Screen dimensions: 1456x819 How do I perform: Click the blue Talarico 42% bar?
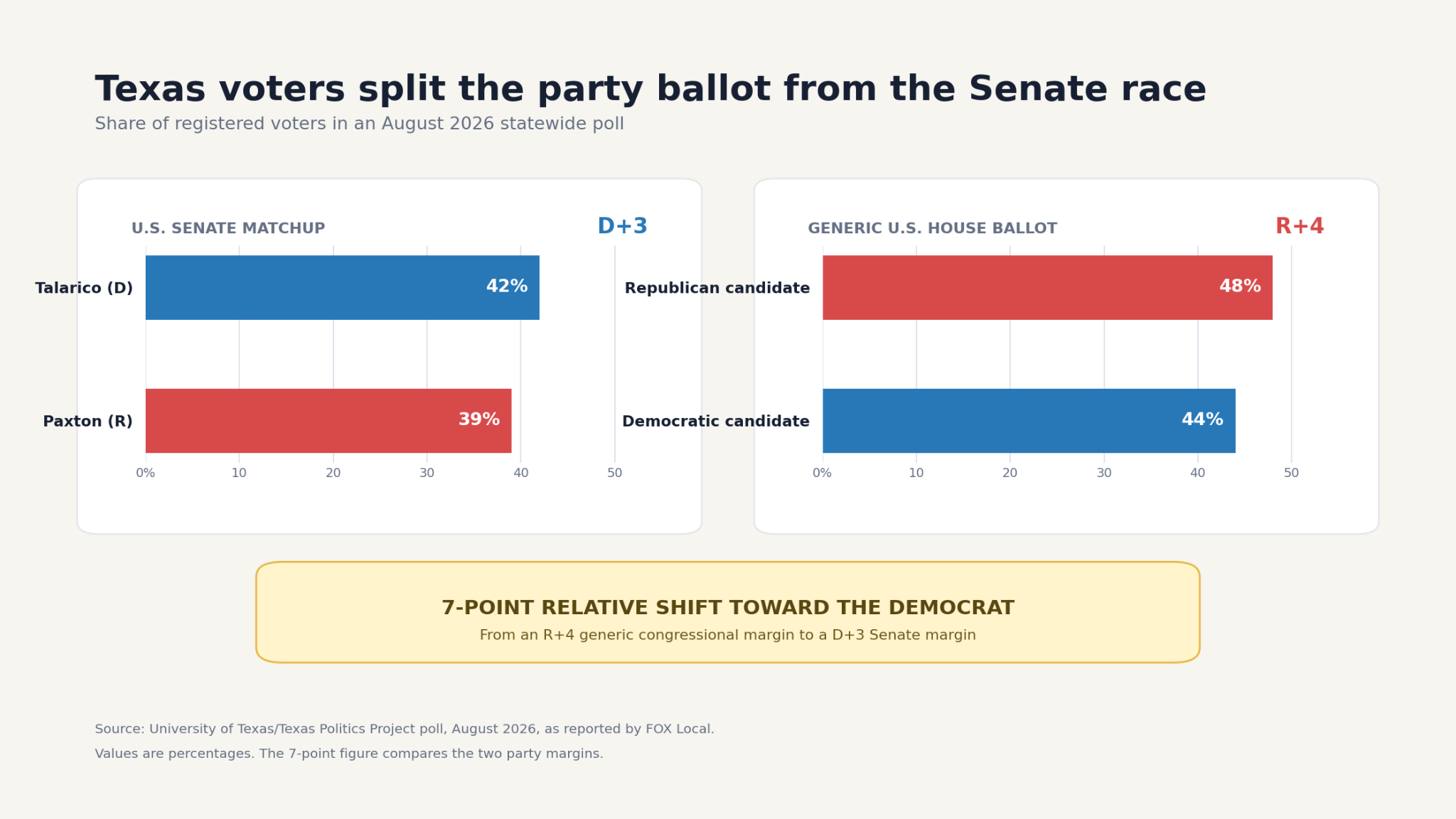(x=342, y=287)
